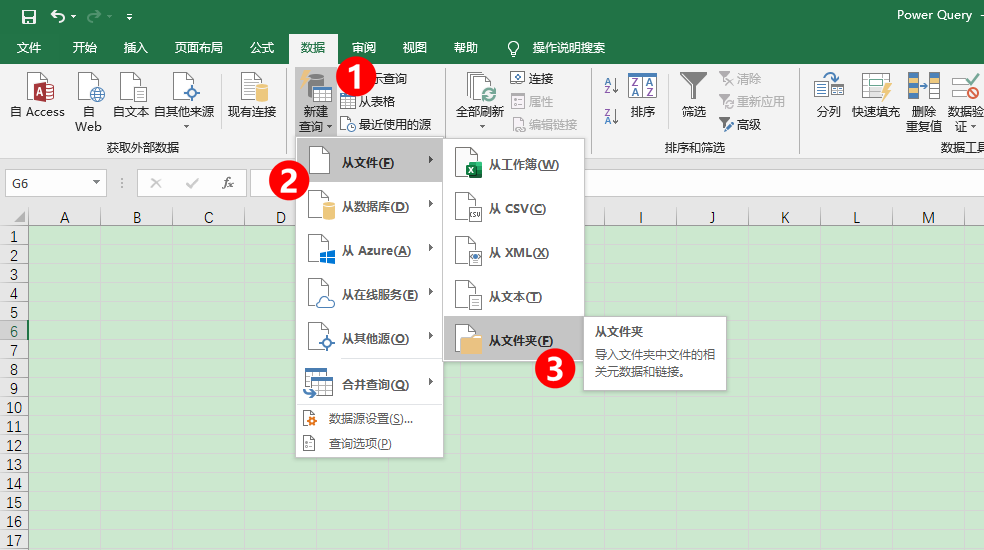Choose 从文本(T) in the submenu
Screen dimensions: 984x550
click(x=514, y=296)
